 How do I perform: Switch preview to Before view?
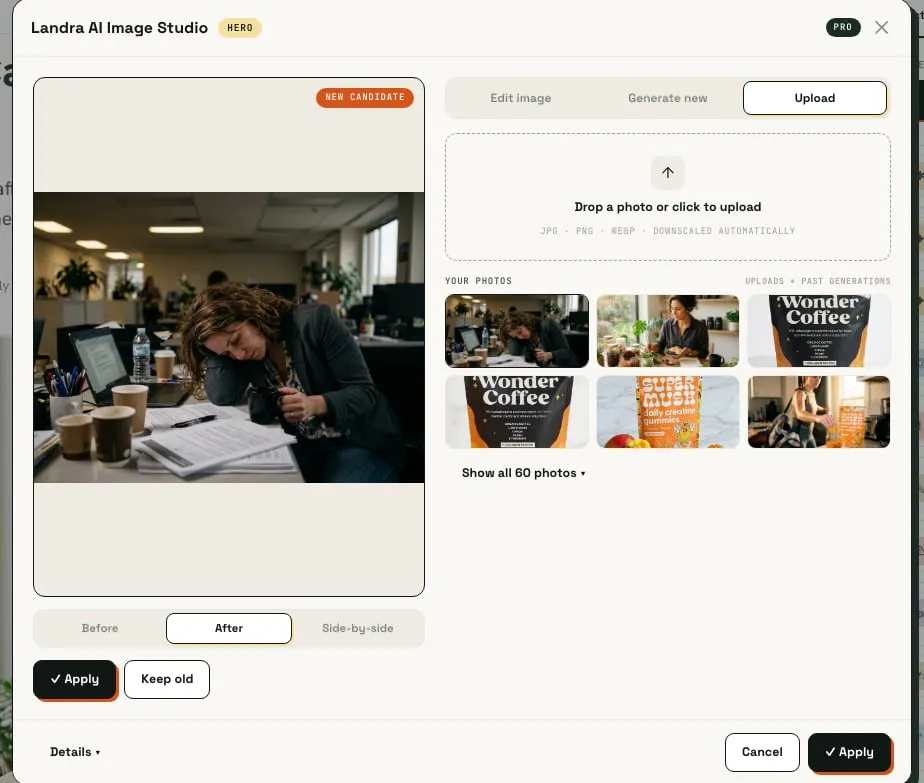[100, 628]
